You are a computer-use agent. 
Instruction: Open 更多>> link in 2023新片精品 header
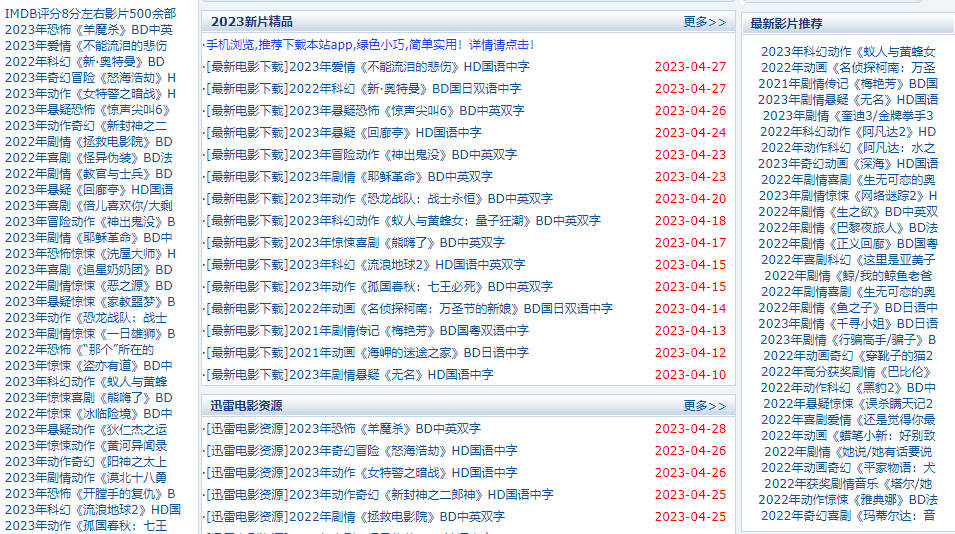pyautogui.click(x=705, y=22)
